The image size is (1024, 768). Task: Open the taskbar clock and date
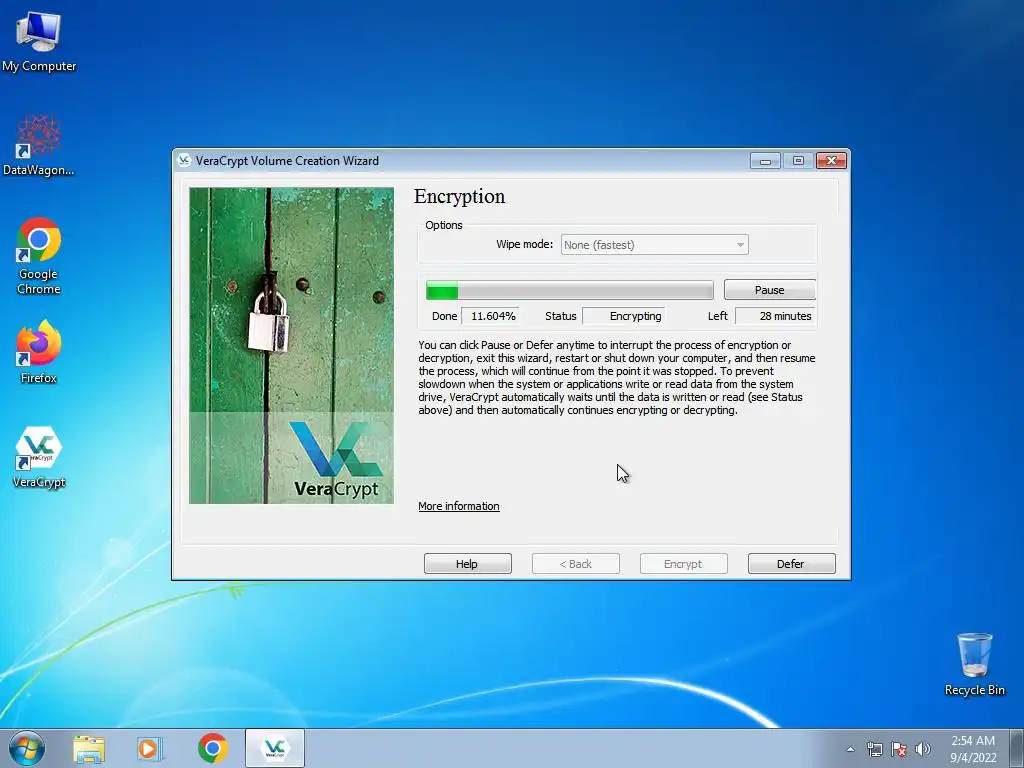pyautogui.click(x=973, y=749)
